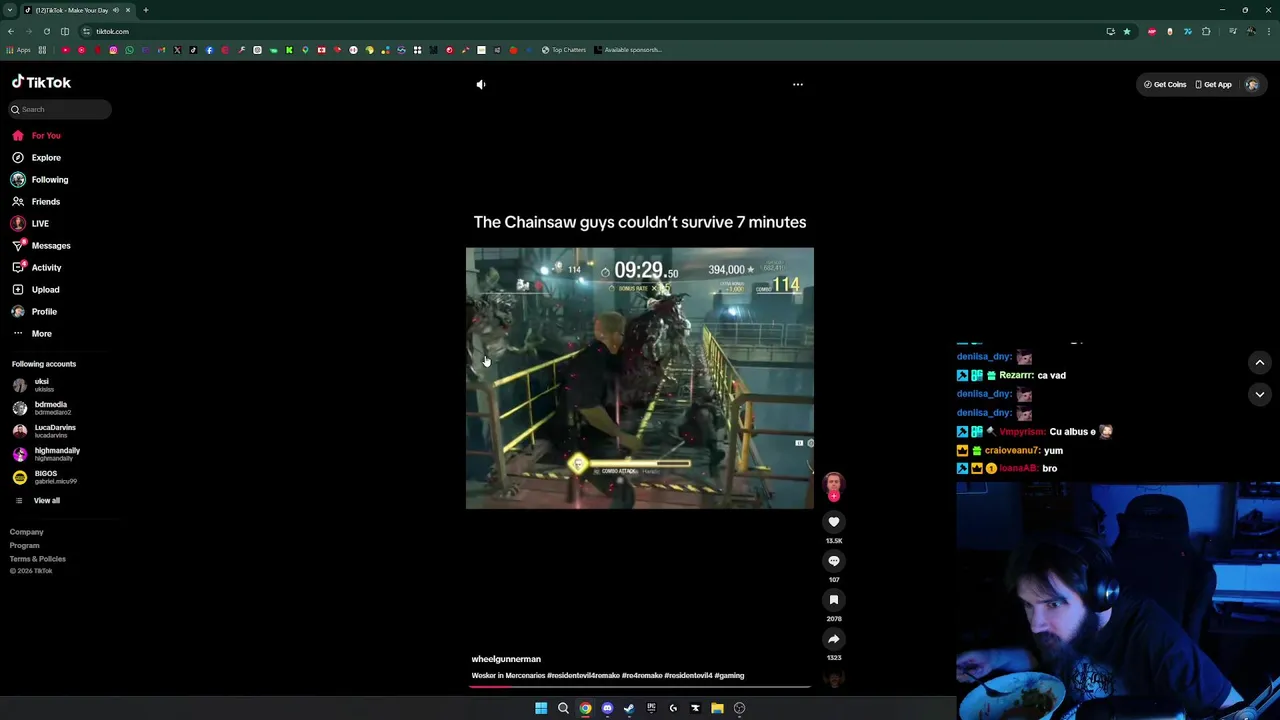1280x720 pixels.
Task: Open the Program footer link
Action: pyautogui.click(x=25, y=546)
